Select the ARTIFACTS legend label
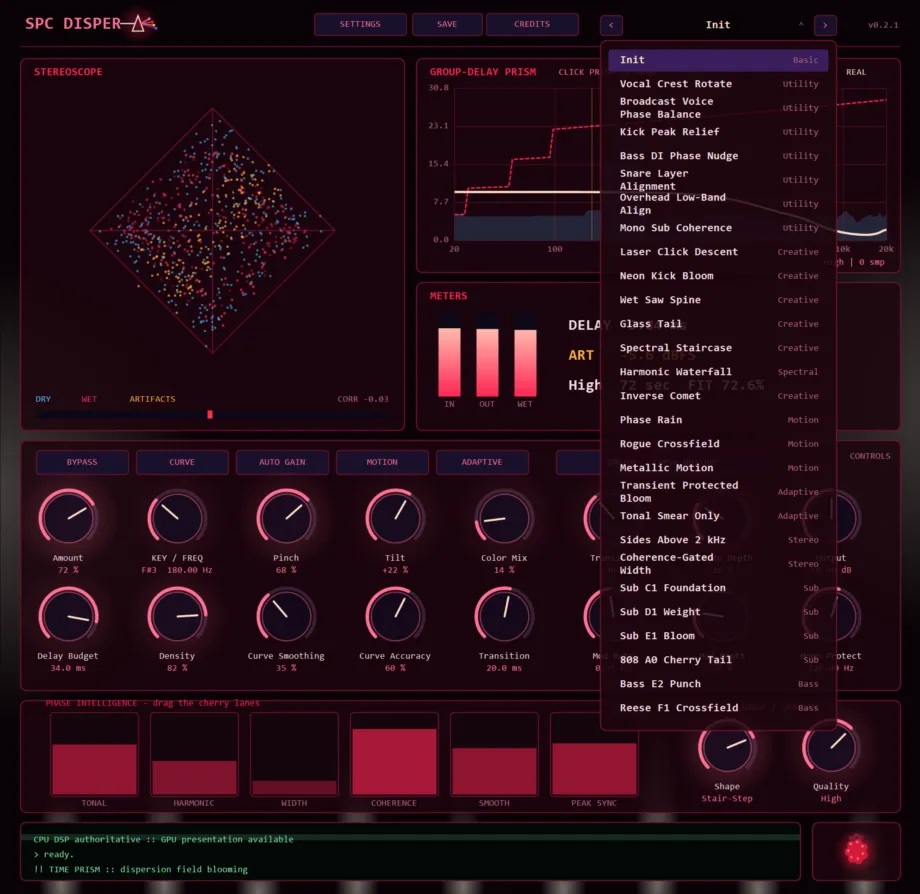Viewport: 920px width, 894px height. point(153,399)
